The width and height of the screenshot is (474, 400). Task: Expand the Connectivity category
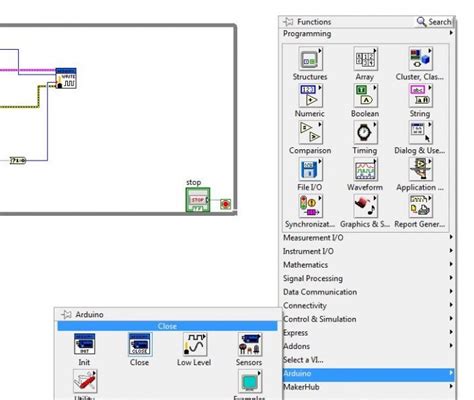pos(367,306)
